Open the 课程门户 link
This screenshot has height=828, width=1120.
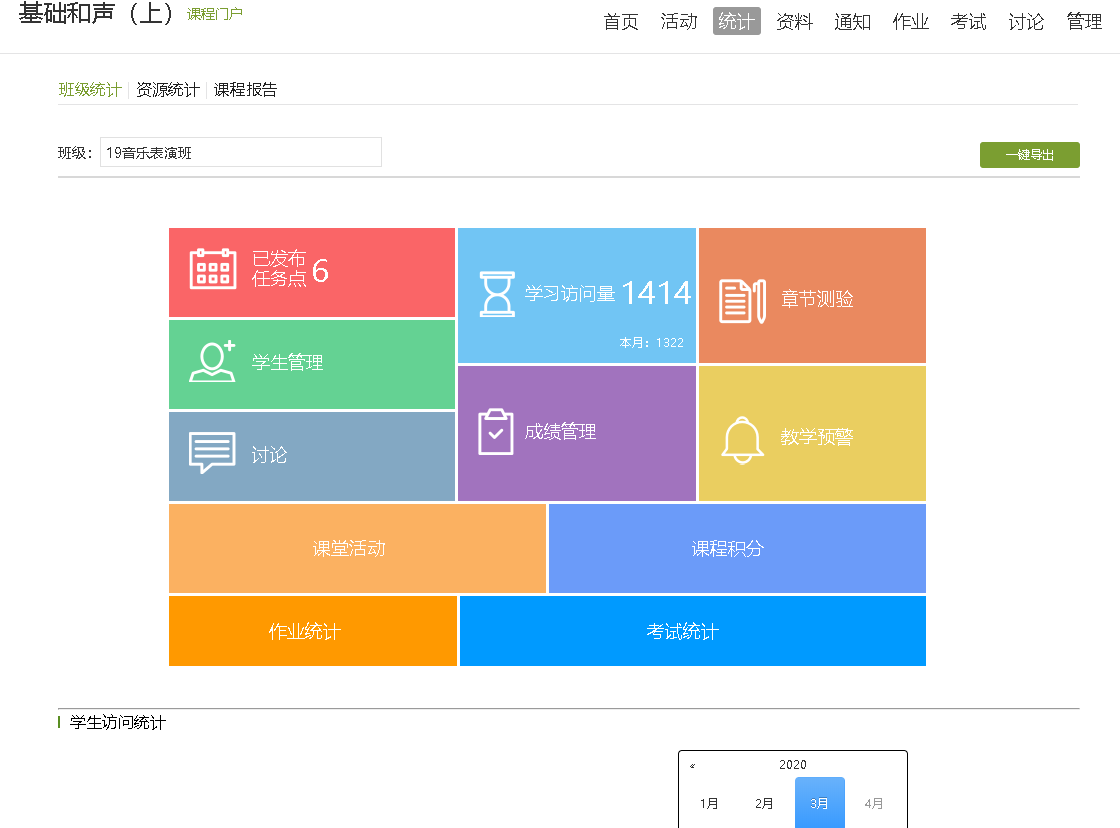[215, 14]
